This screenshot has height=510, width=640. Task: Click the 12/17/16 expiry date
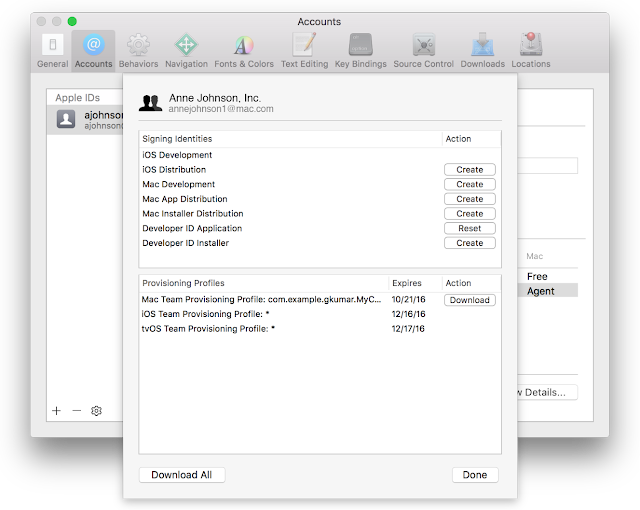(x=408, y=329)
